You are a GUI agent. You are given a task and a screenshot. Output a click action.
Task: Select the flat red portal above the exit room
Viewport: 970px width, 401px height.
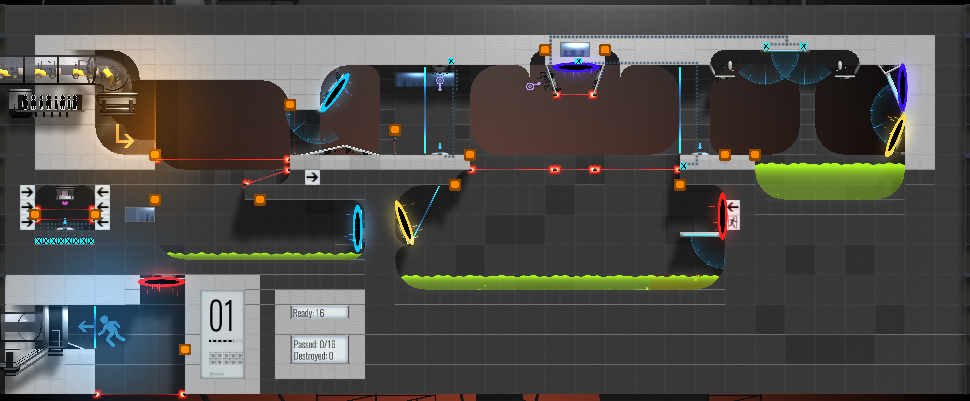(161, 282)
